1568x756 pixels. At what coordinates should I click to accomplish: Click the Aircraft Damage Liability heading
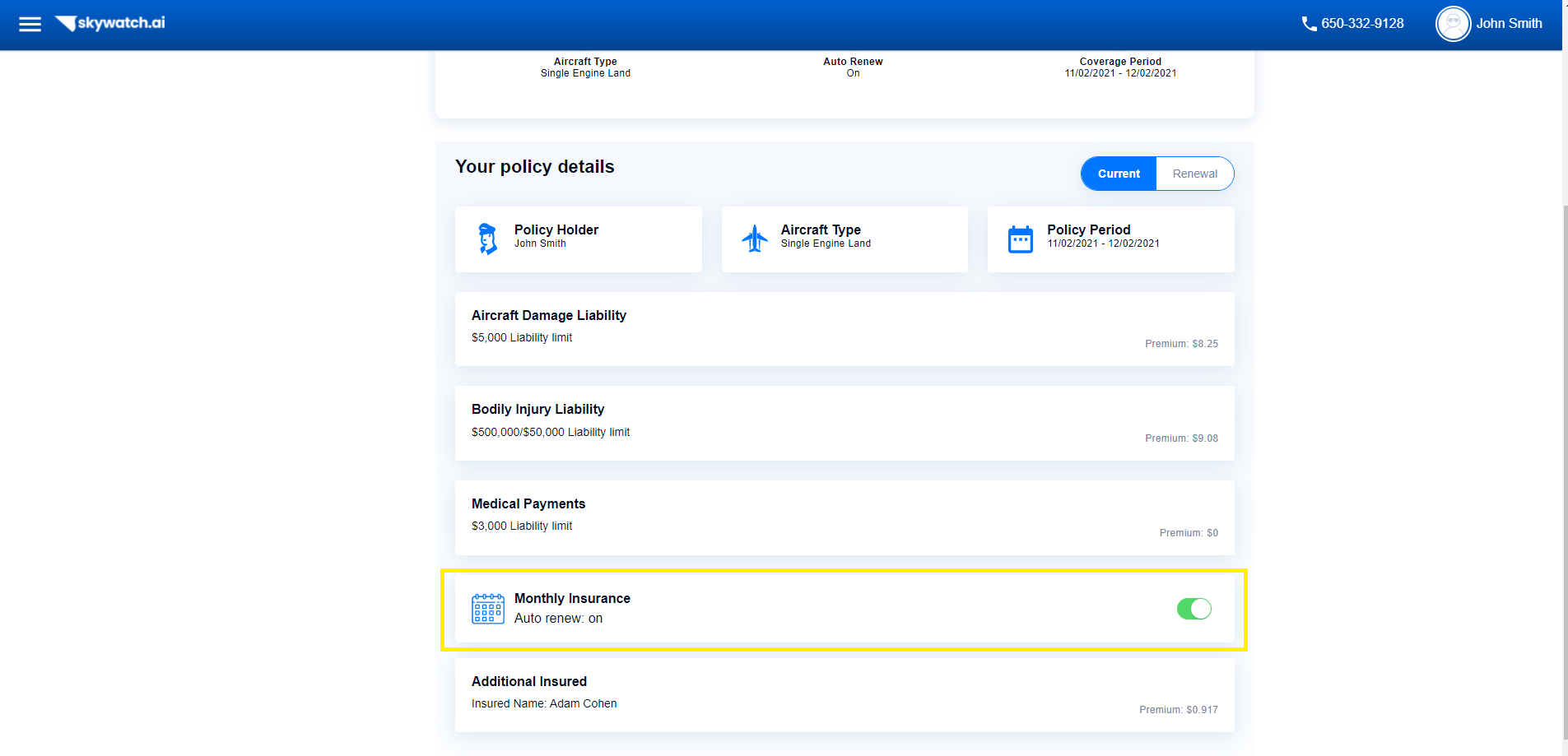point(549,315)
